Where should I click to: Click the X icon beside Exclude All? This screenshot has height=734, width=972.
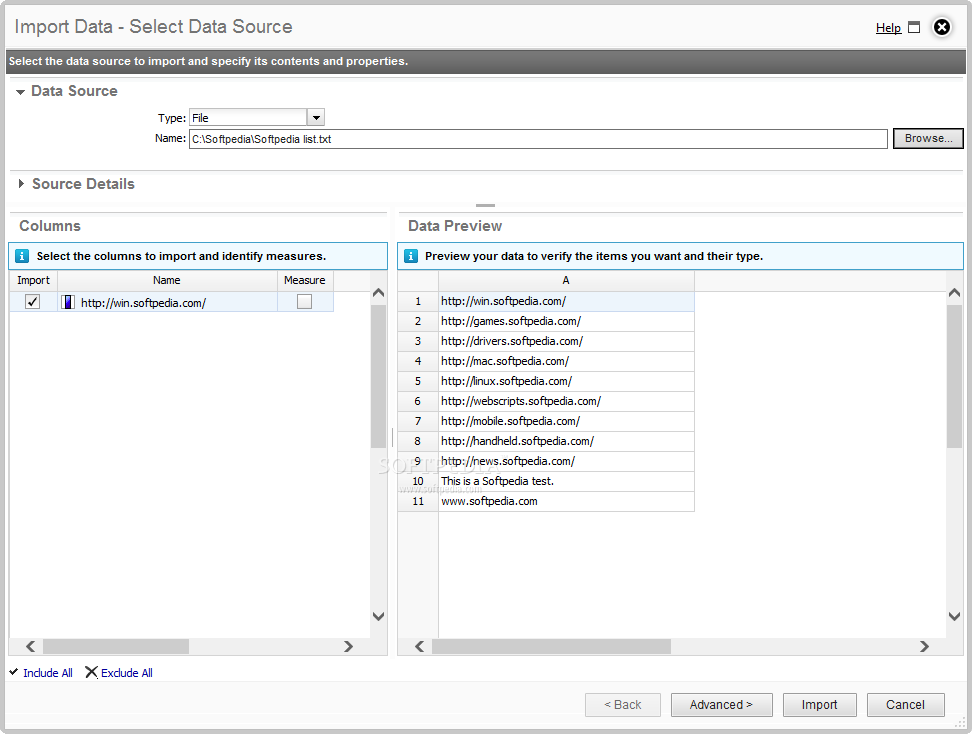tap(91, 672)
